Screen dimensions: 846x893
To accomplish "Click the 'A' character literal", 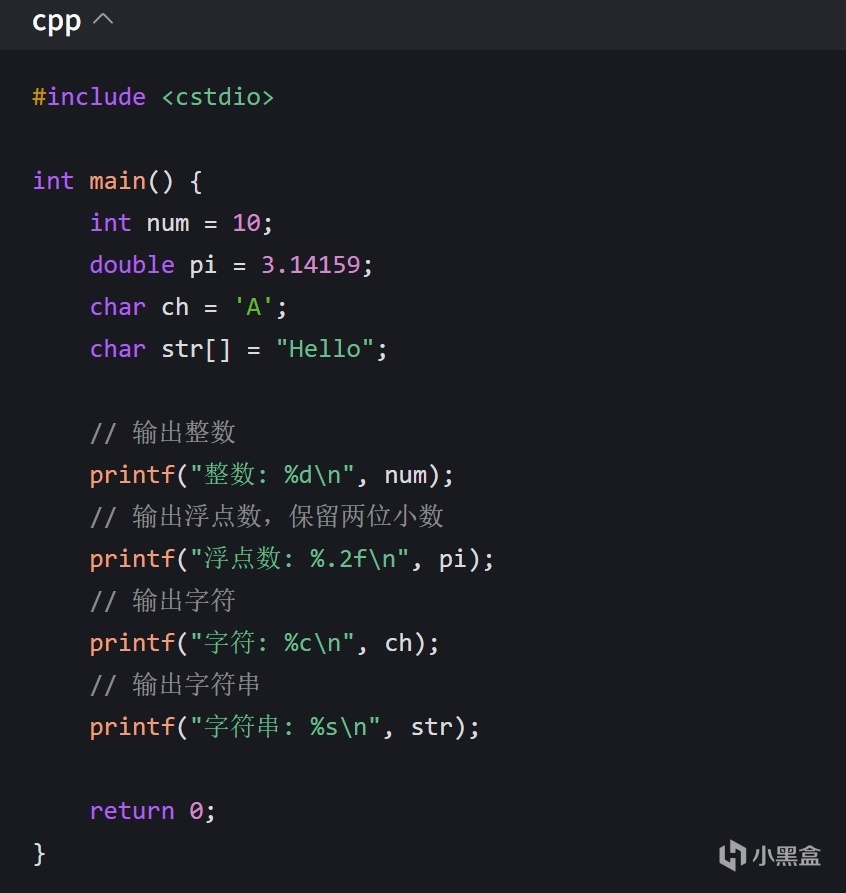I will click(x=254, y=307).
